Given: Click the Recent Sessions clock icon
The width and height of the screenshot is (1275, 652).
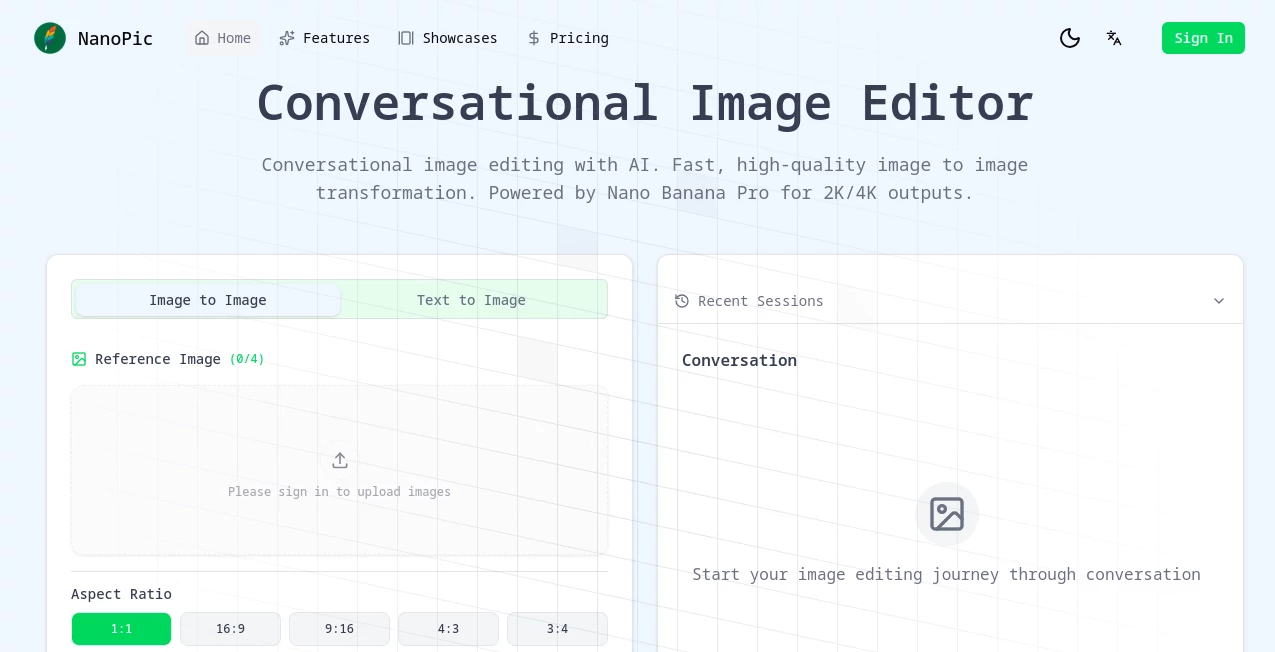Looking at the screenshot, I should [682, 301].
